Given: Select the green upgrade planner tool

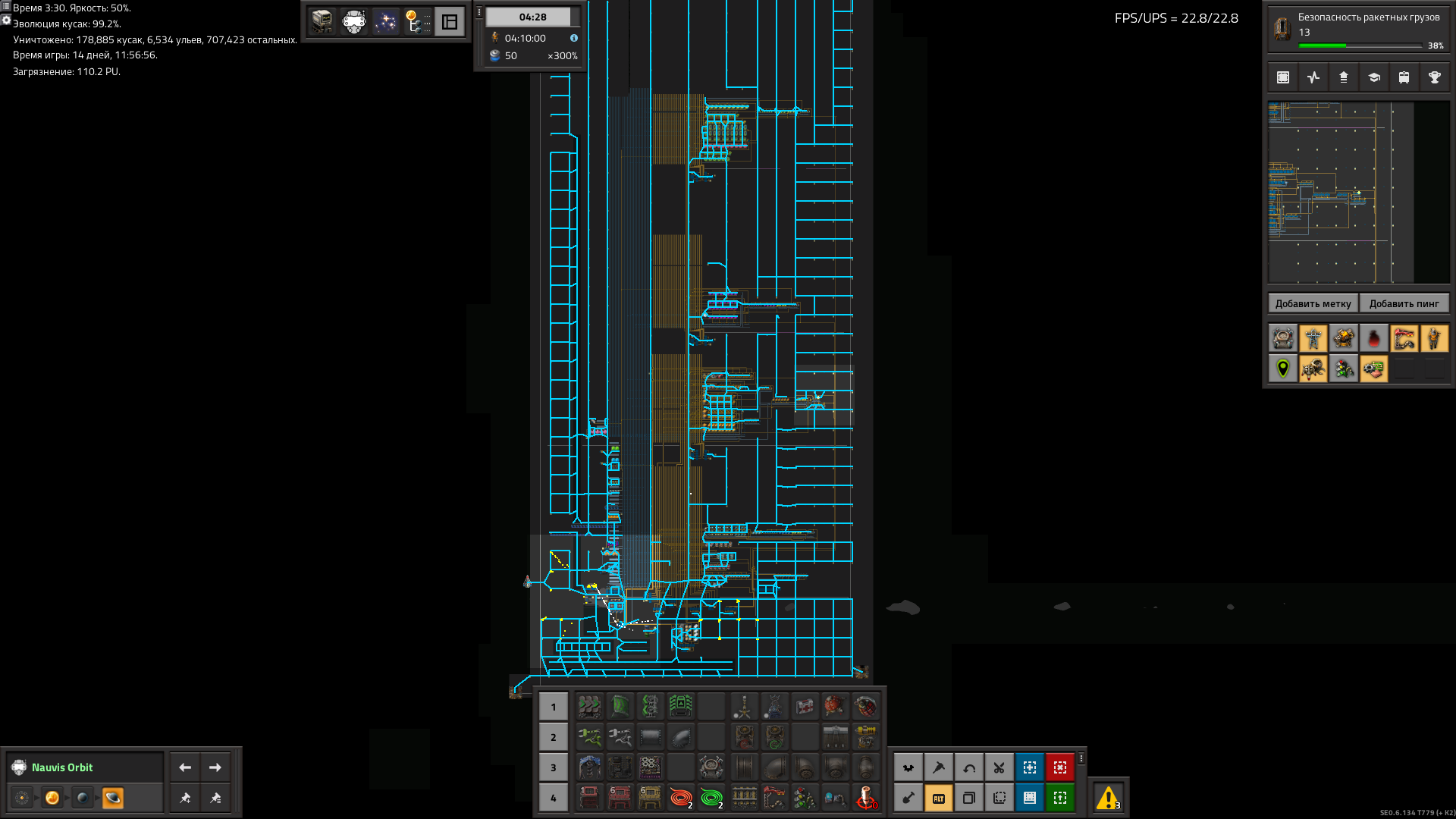Looking at the screenshot, I should [1059, 798].
